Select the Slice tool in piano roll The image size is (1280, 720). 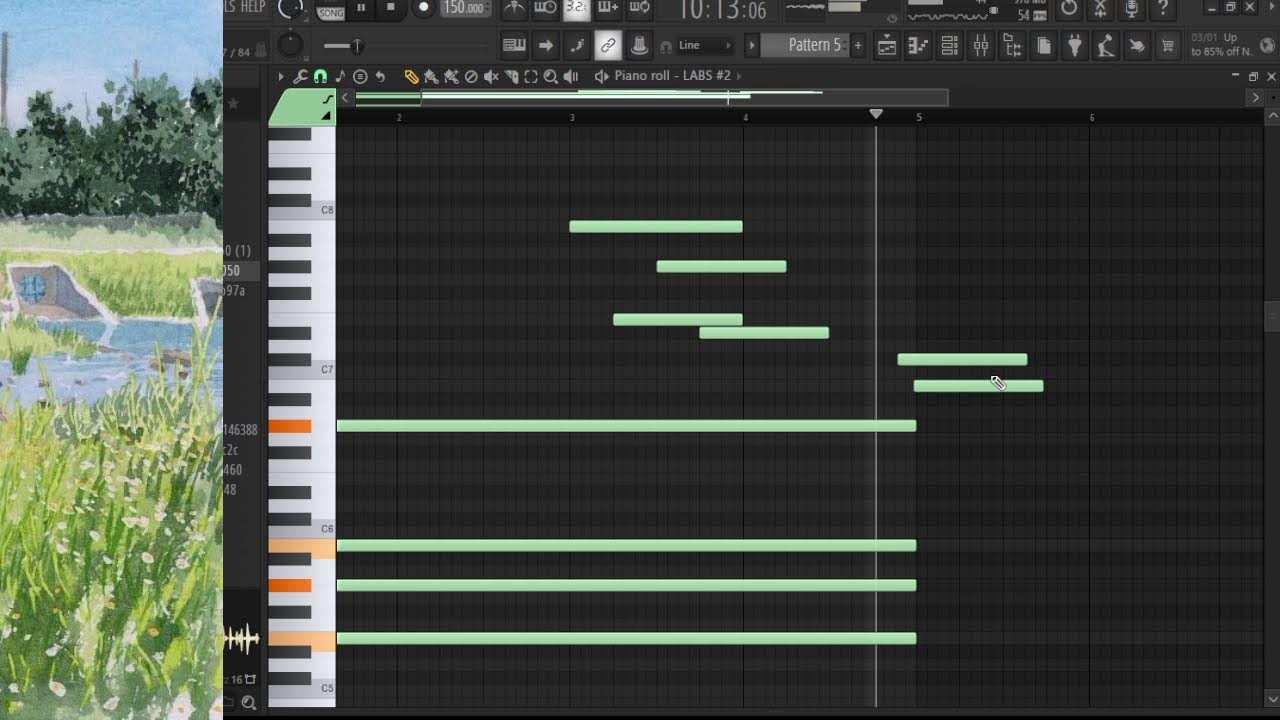click(511, 76)
